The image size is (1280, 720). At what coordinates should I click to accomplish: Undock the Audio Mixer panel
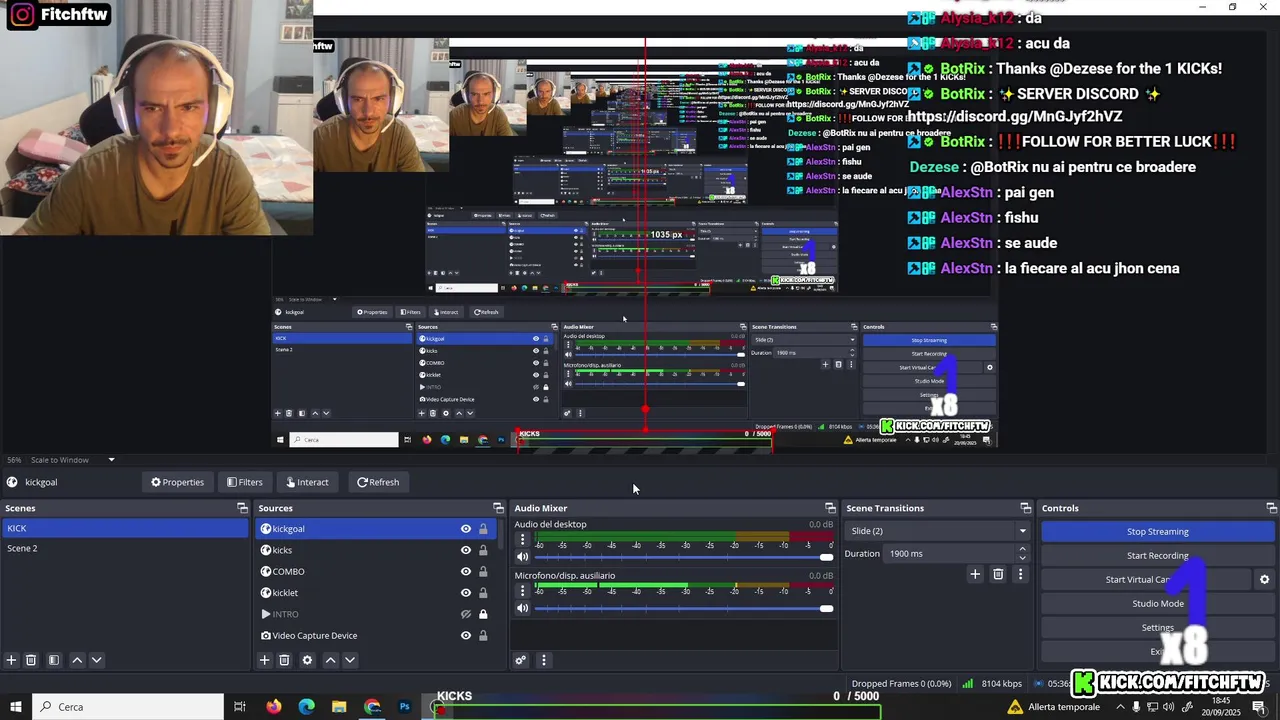coord(830,508)
